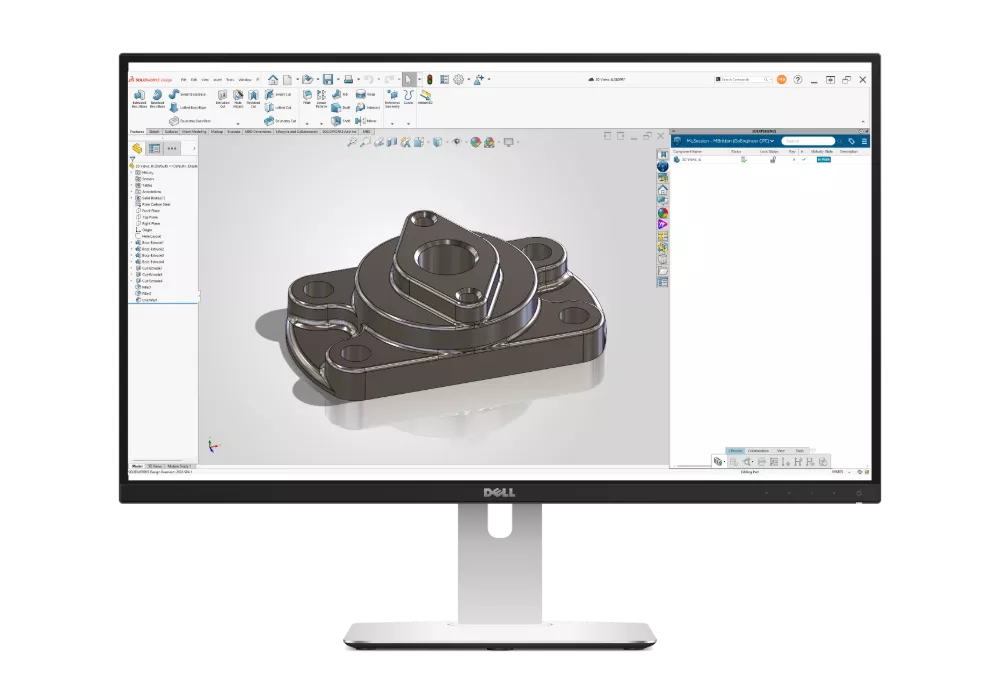Image resolution: width=1000 pixels, height=700 pixels.
Task: Select the Shell tool
Action: coord(341,120)
